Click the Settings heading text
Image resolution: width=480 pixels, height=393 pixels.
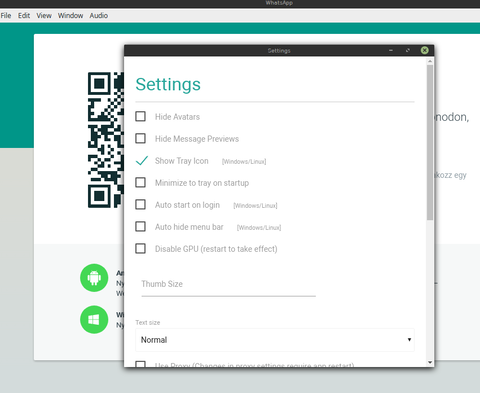tap(168, 84)
